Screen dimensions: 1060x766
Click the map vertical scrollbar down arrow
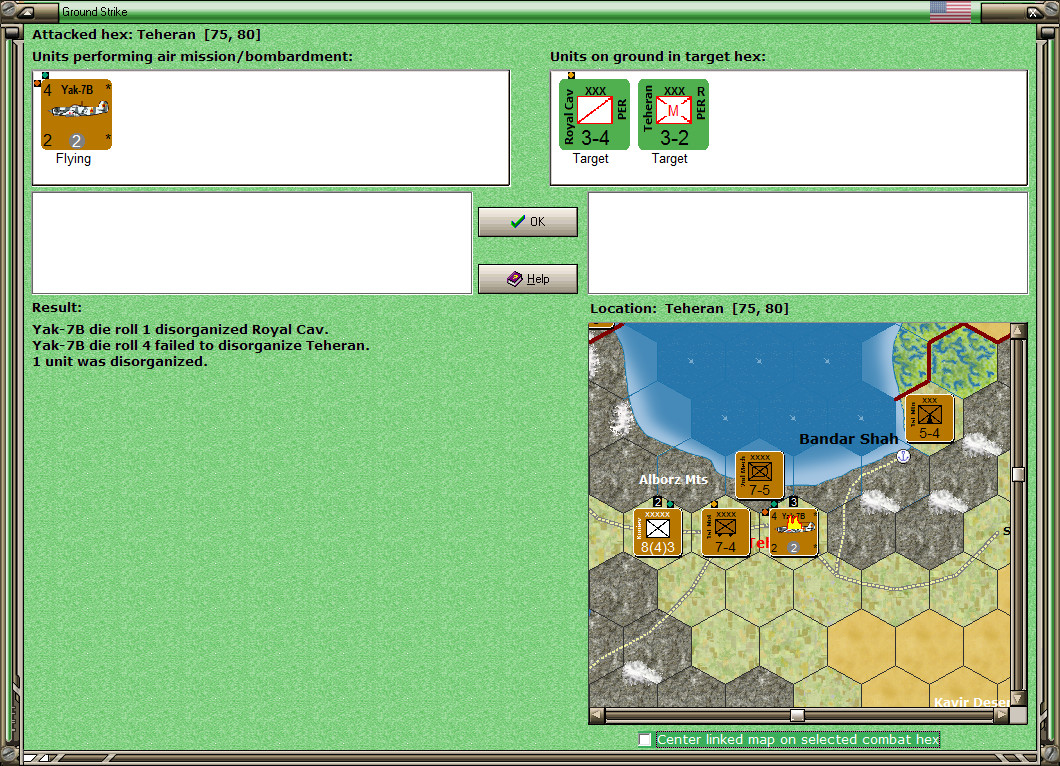coord(1018,698)
